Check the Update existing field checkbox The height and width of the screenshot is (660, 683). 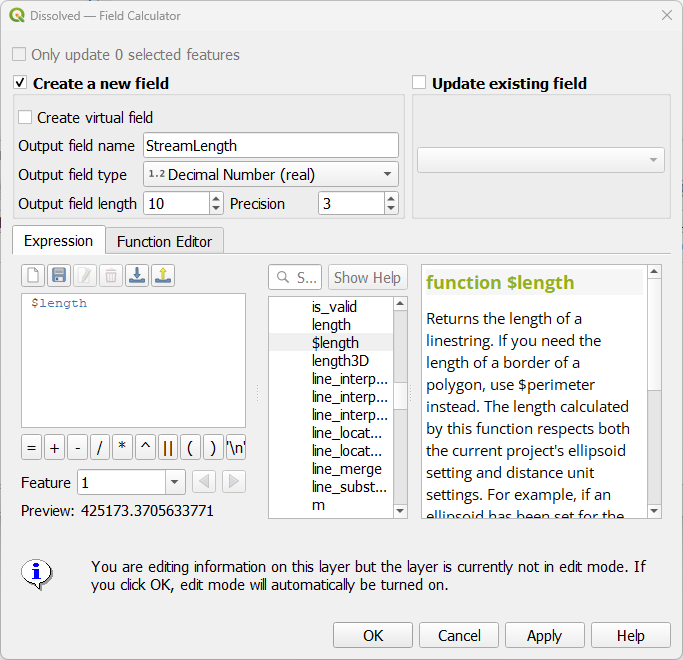(419, 83)
